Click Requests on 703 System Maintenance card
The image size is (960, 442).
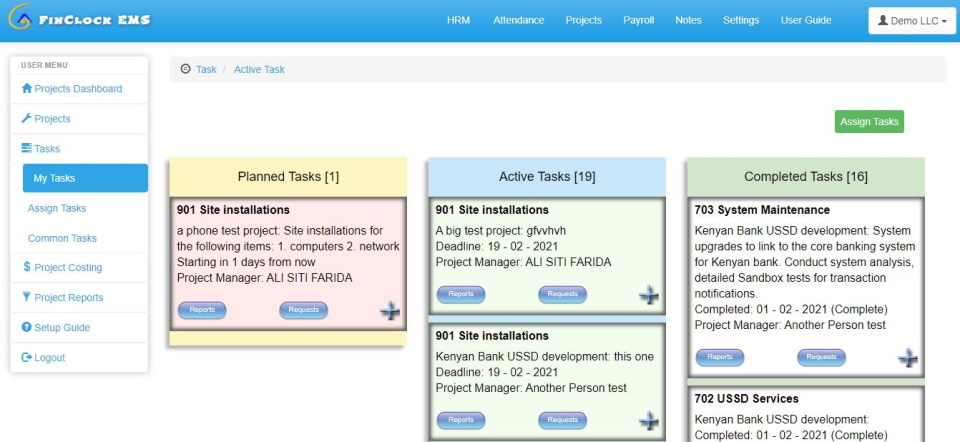(822, 357)
